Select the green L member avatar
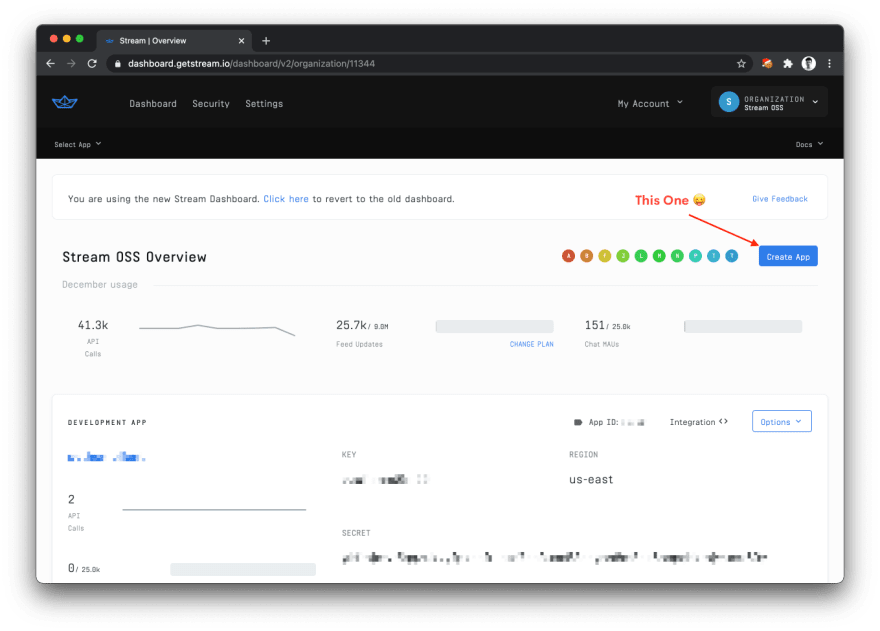This screenshot has height=631, width=880. coord(641,256)
